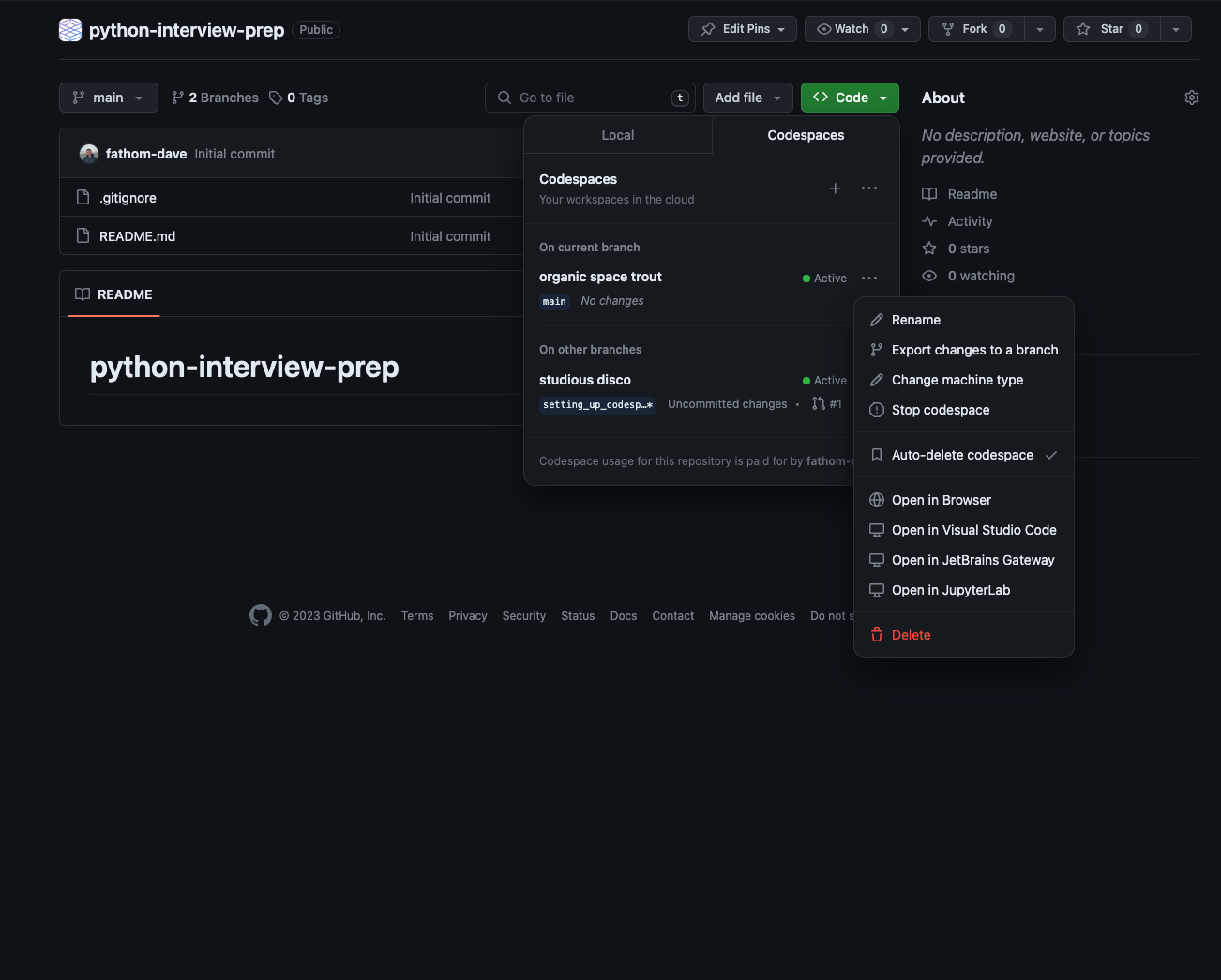Switch to the Local tab
1221x980 pixels.
click(618, 135)
